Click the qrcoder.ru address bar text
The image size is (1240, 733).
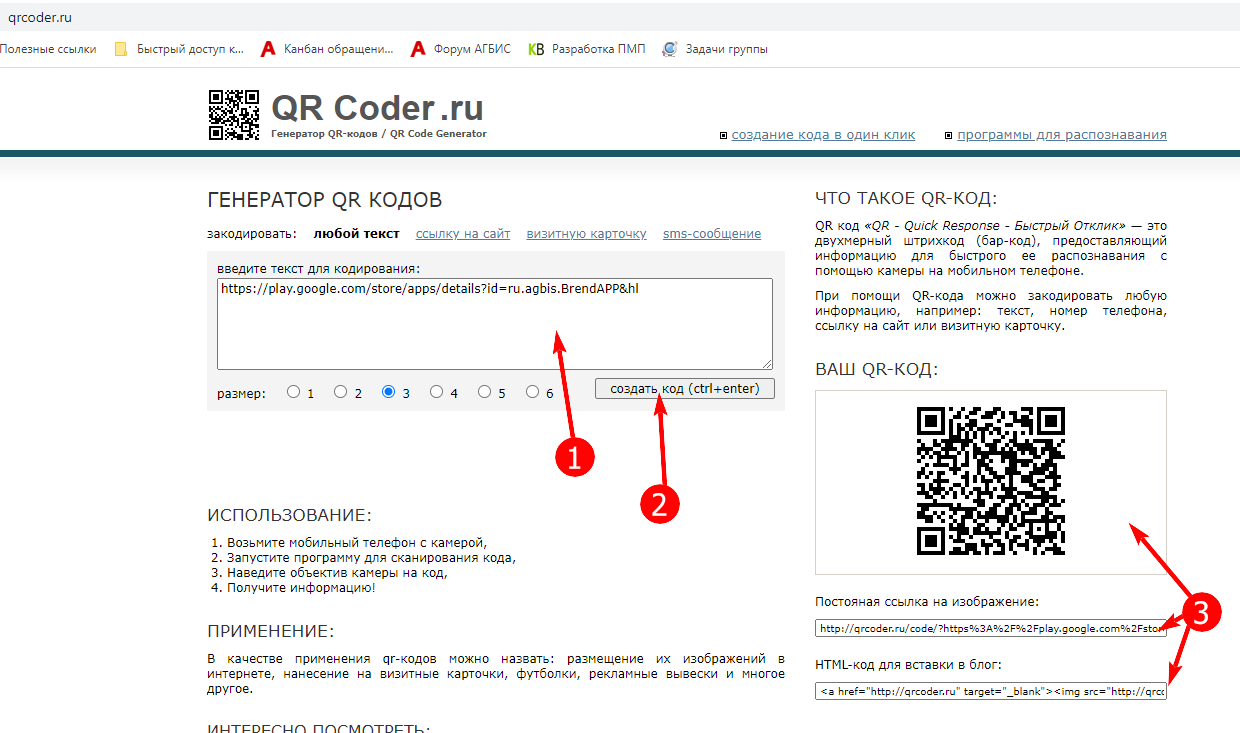(40, 17)
